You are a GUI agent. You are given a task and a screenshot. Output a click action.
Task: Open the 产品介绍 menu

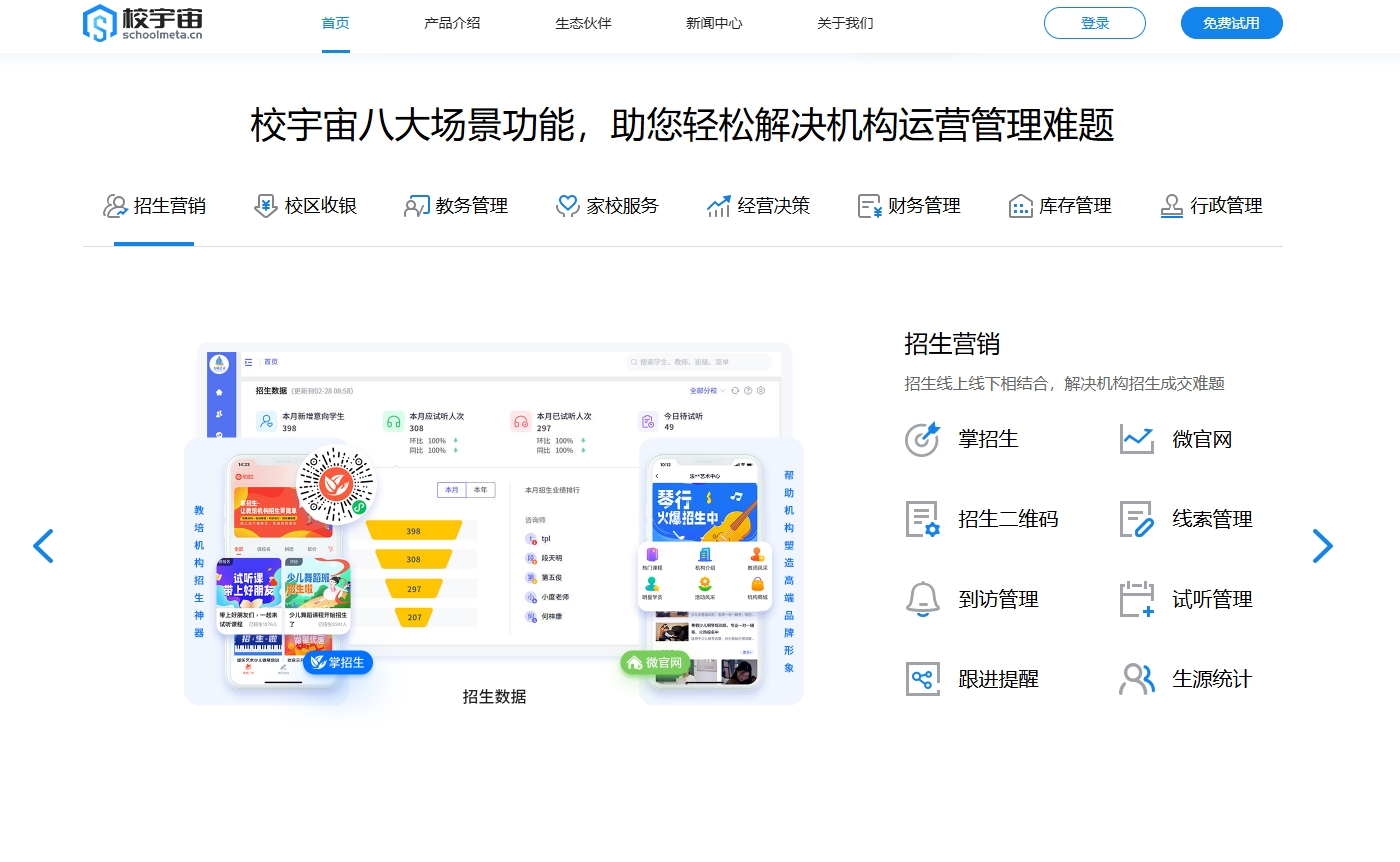pyautogui.click(x=452, y=23)
